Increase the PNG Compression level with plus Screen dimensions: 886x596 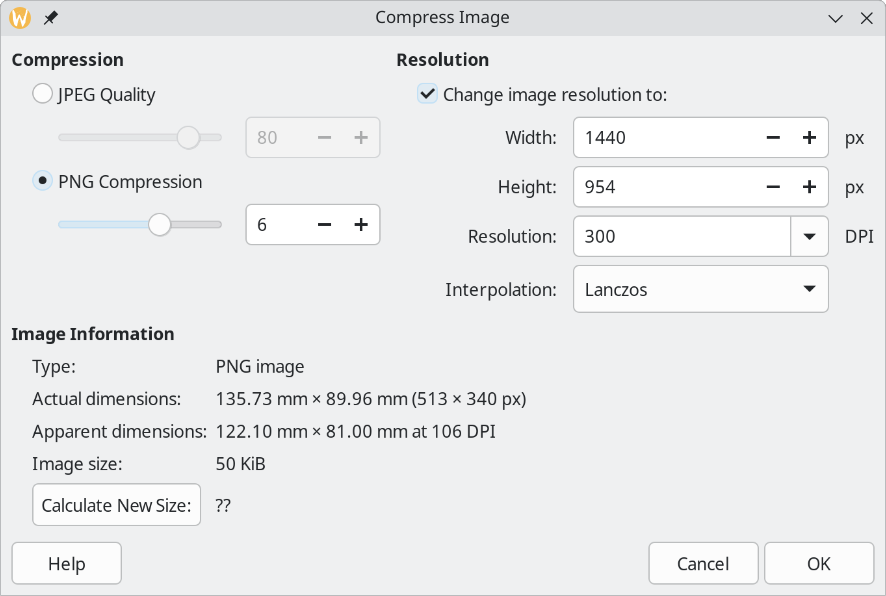(x=361, y=224)
